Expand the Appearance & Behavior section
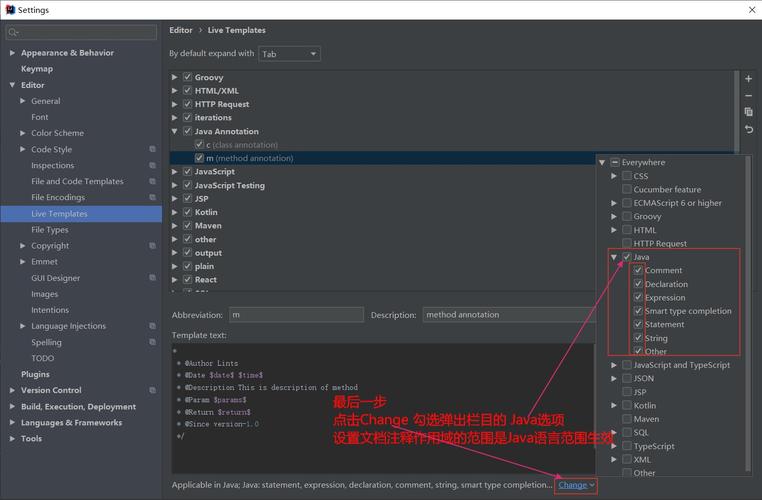The height and width of the screenshot is (500, 762). 13,52
